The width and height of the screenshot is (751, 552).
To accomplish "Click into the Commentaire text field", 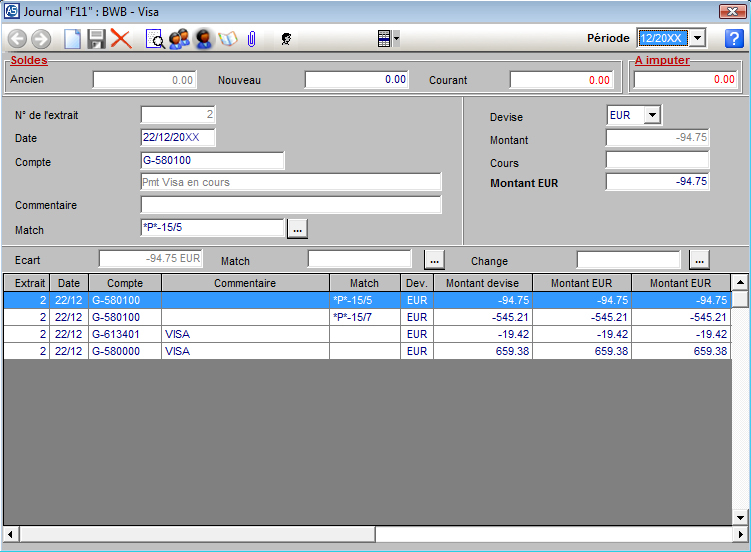I will [291, 205].
